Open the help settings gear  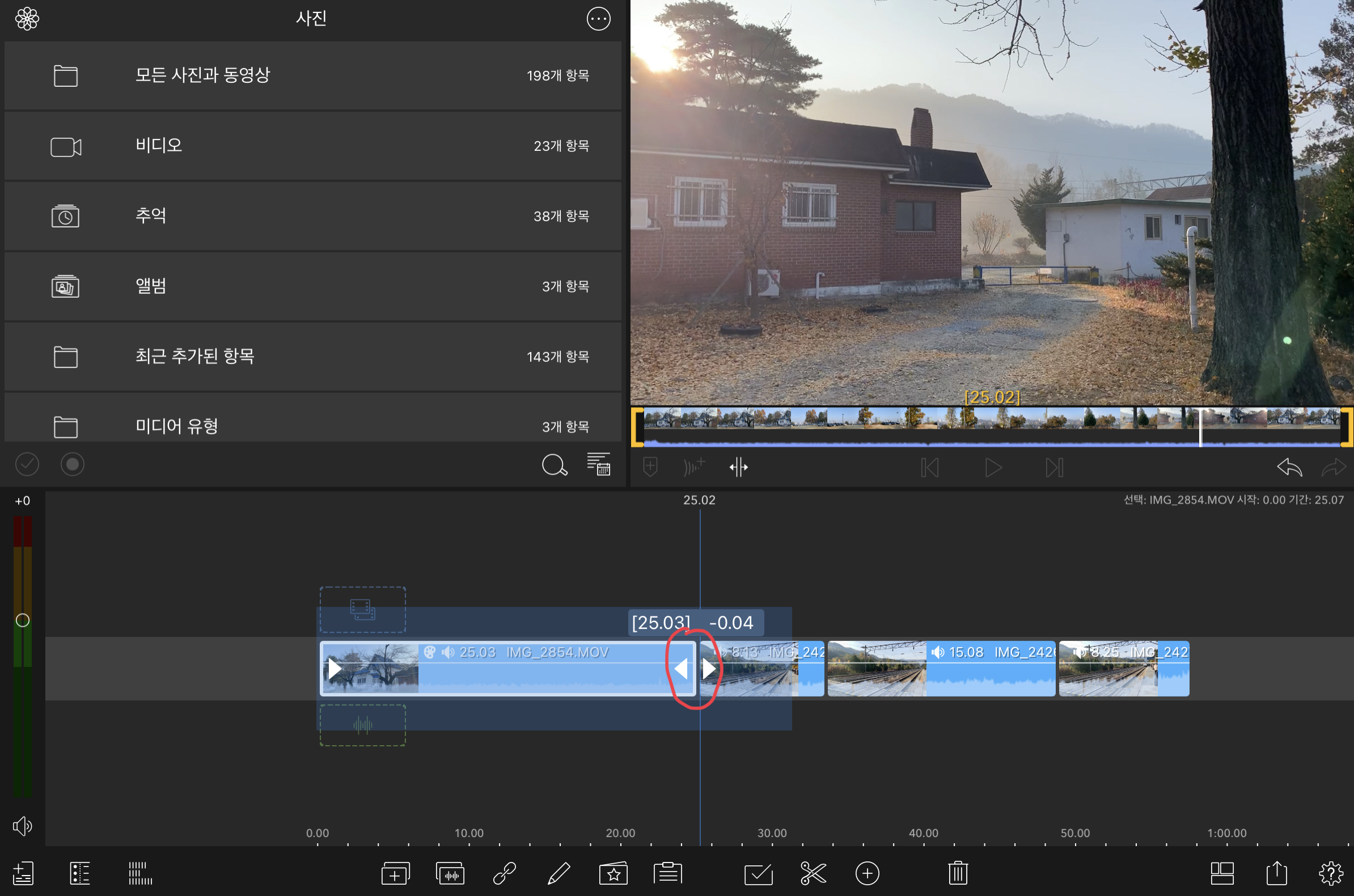[x=1331, y=873]
